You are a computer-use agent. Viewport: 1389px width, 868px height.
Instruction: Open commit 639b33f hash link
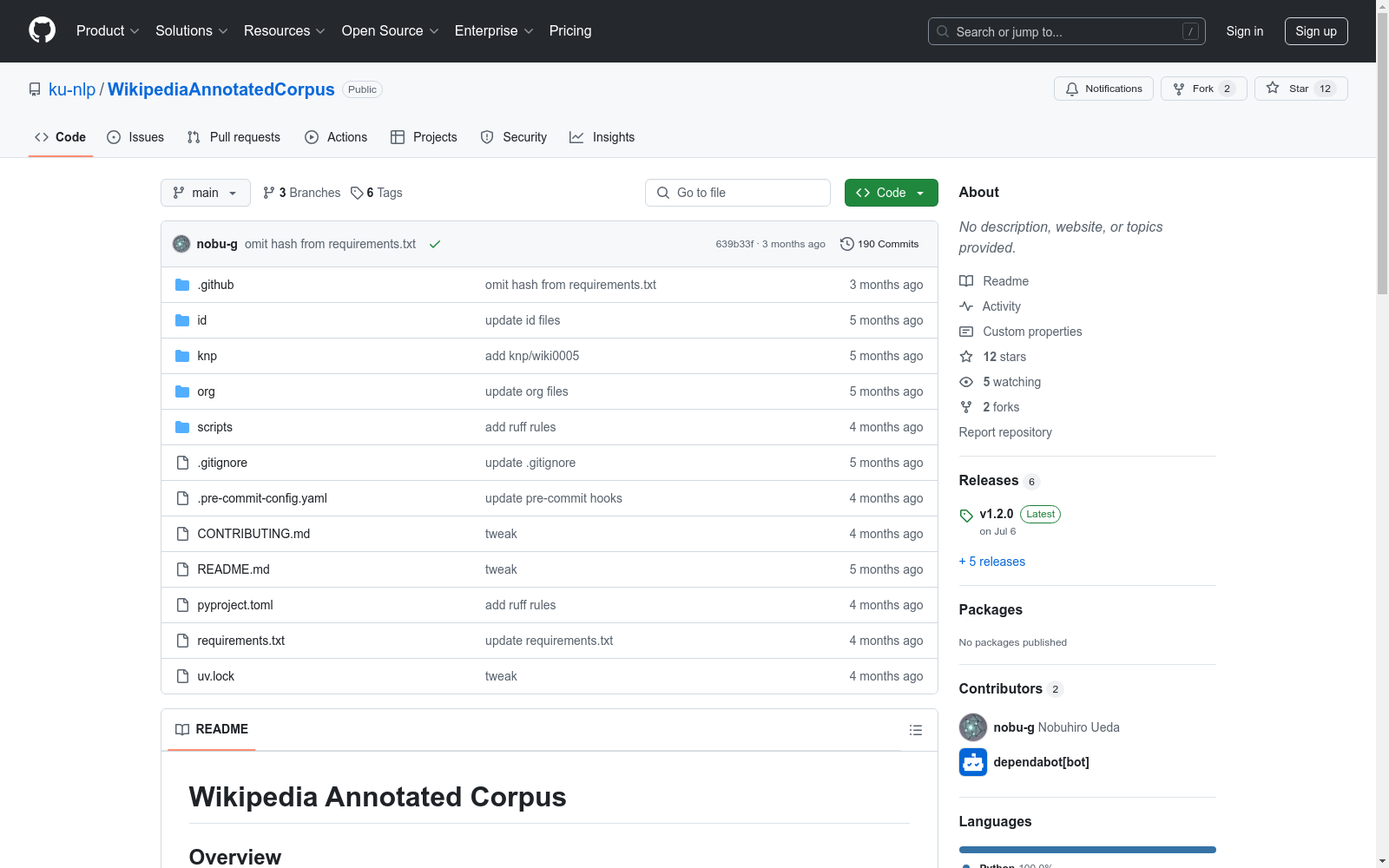point(734,244)
